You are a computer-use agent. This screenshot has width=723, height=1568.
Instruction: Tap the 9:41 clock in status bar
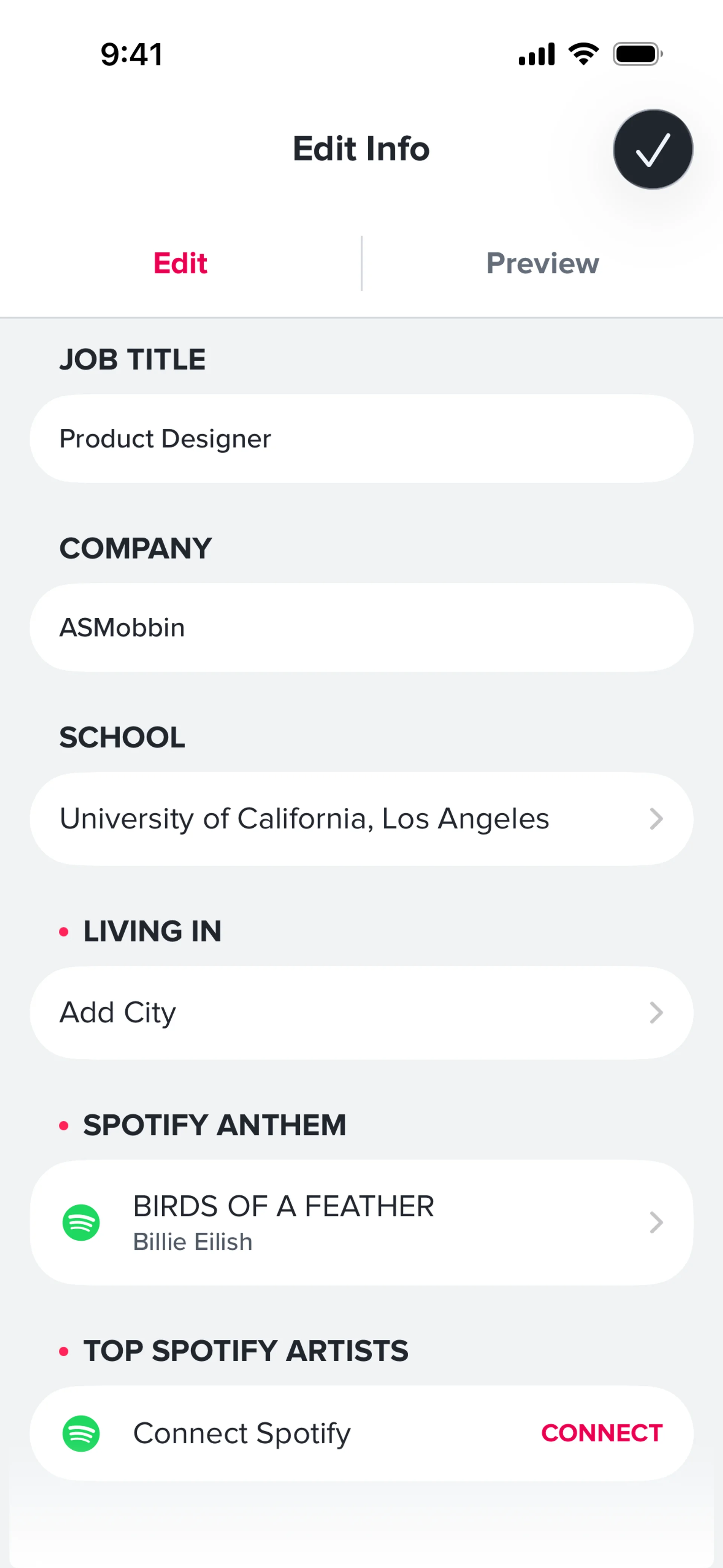point(131,54)
